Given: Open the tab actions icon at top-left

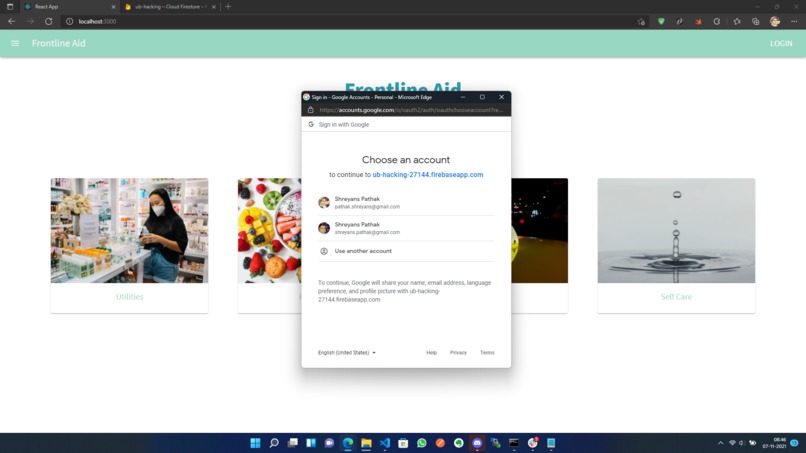Looking at the screenshot, I should (10, 7).
